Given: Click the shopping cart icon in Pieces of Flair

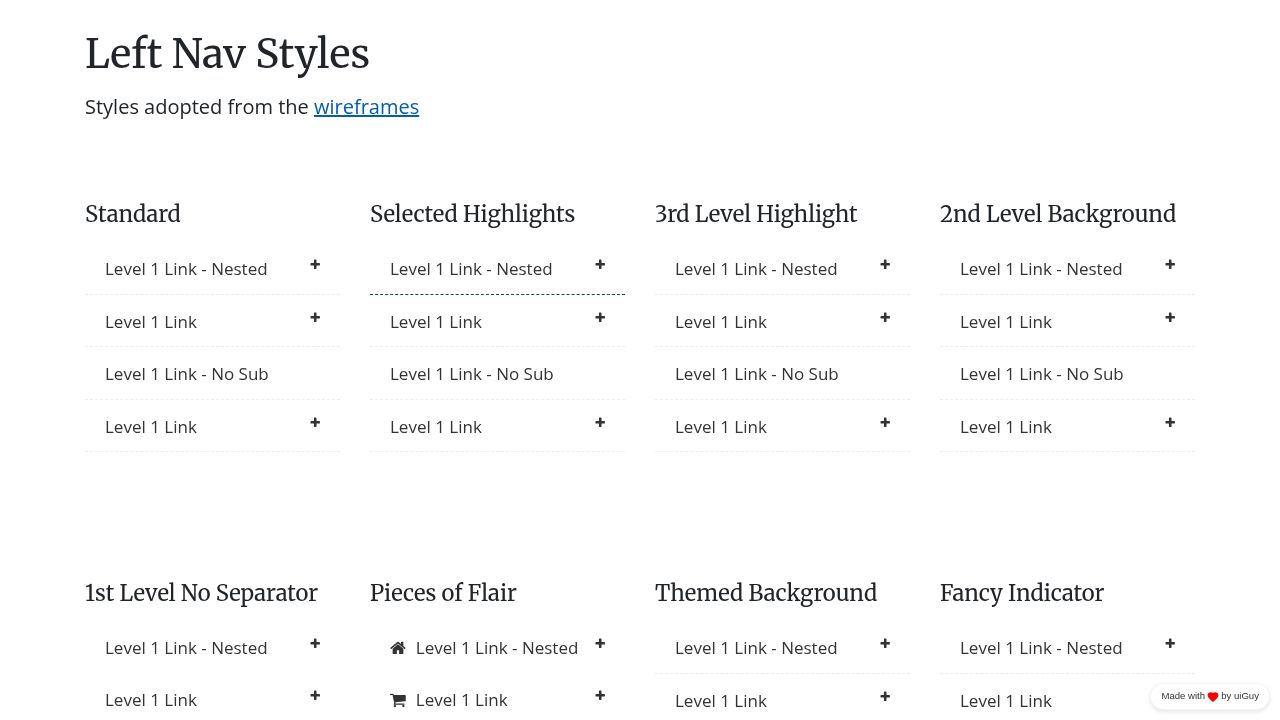Looking at the screenshot, I should point(398,700).
